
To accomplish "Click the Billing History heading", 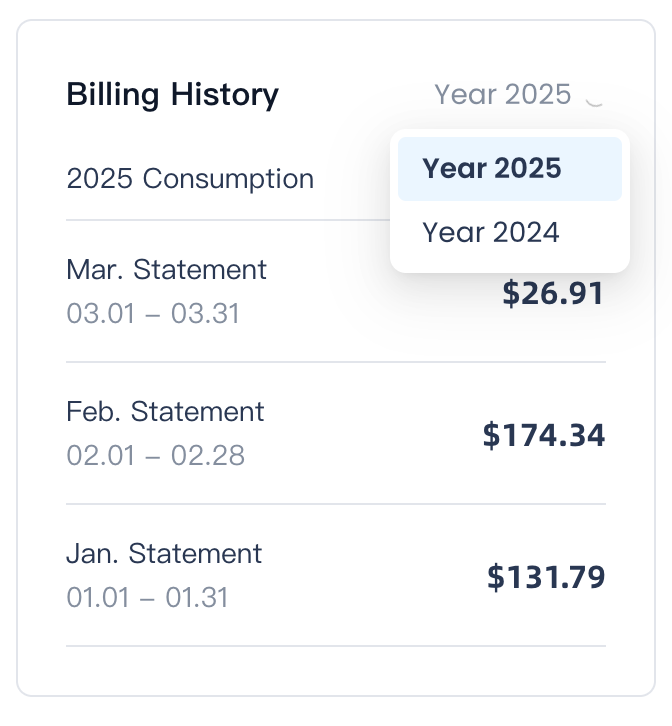I will (172, 95).
